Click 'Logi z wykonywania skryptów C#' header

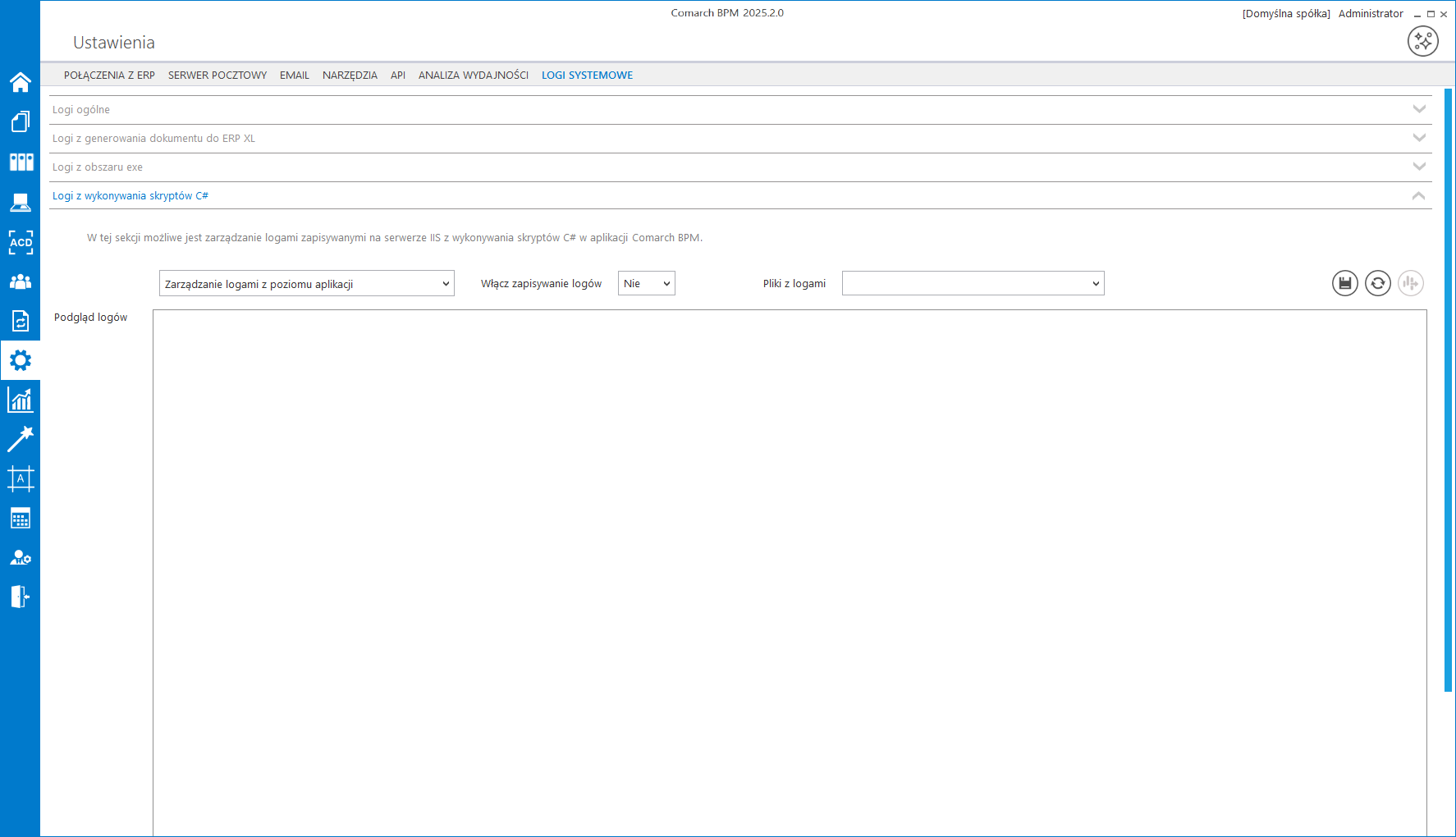[x=740, y=195]
